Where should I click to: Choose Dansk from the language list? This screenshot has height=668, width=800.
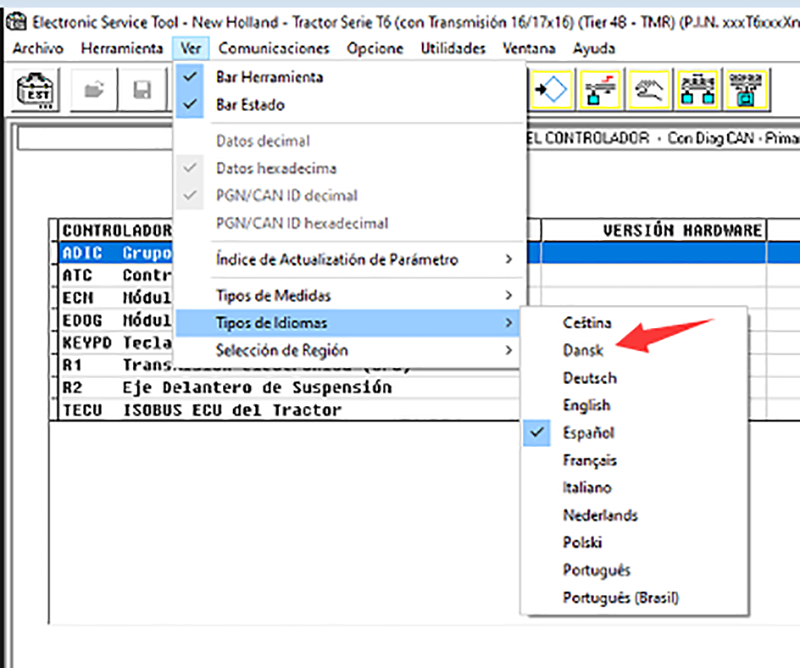point(634,350)
